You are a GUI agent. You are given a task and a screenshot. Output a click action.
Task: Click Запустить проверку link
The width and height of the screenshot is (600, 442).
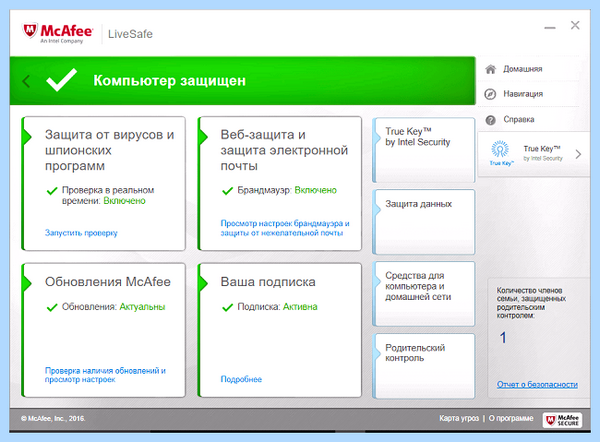[x=81, y=233]
